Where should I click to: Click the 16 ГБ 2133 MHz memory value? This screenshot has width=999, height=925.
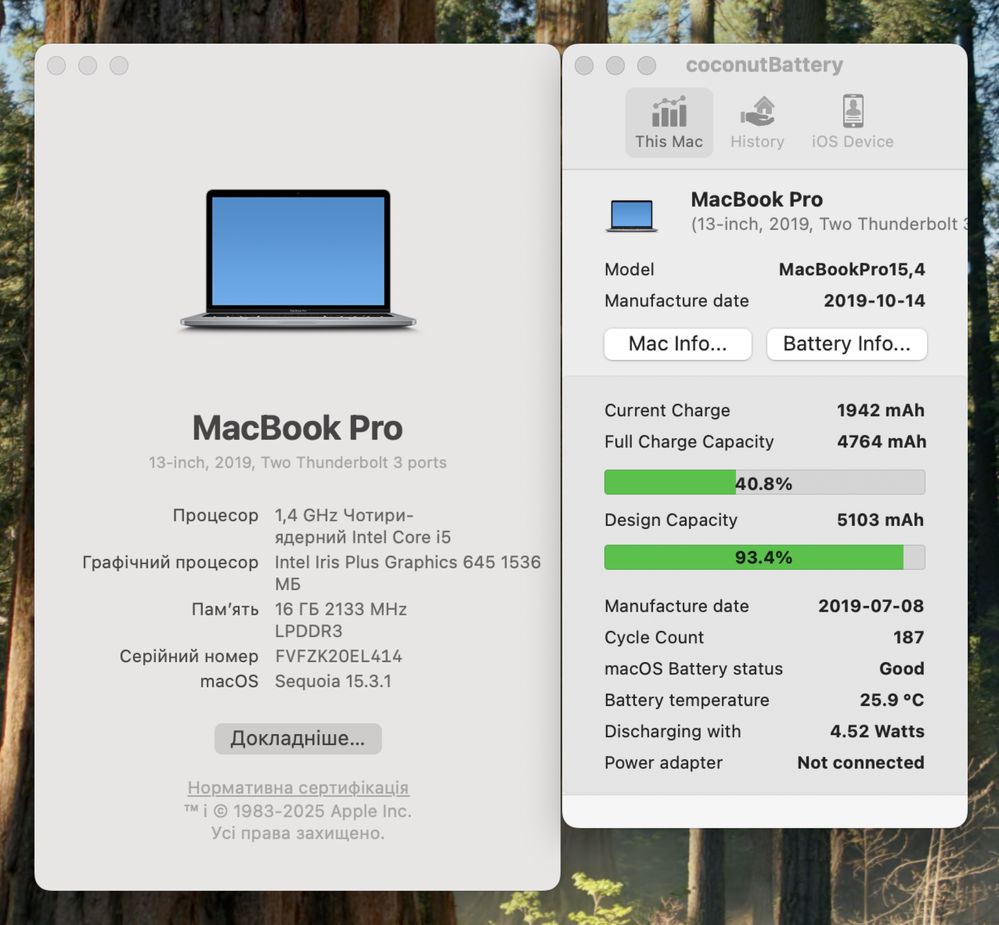(x=341, y=620)
